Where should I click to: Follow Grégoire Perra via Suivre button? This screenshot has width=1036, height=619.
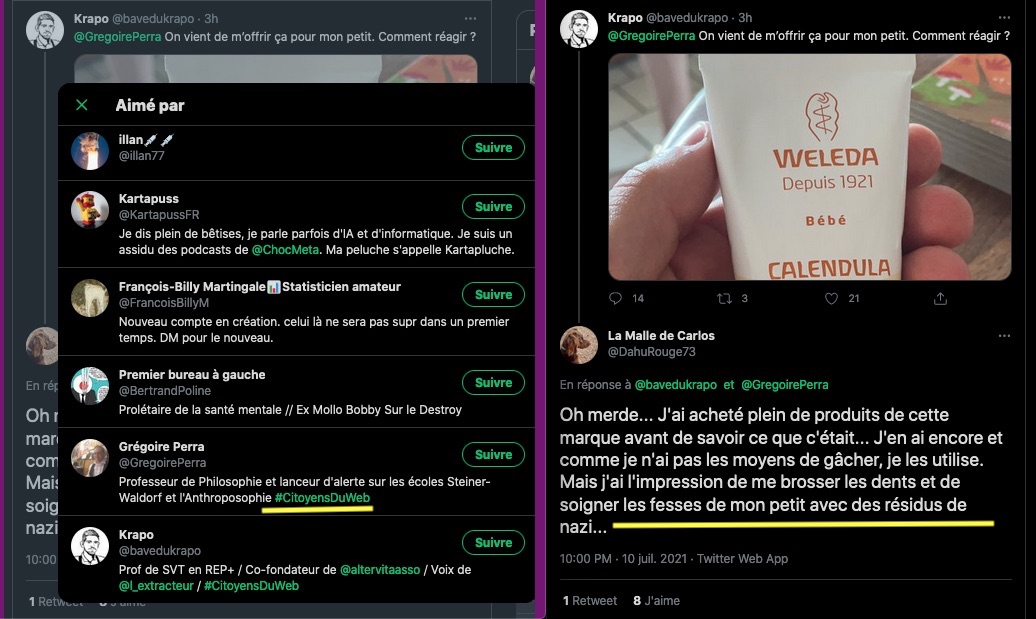(493, 455)
